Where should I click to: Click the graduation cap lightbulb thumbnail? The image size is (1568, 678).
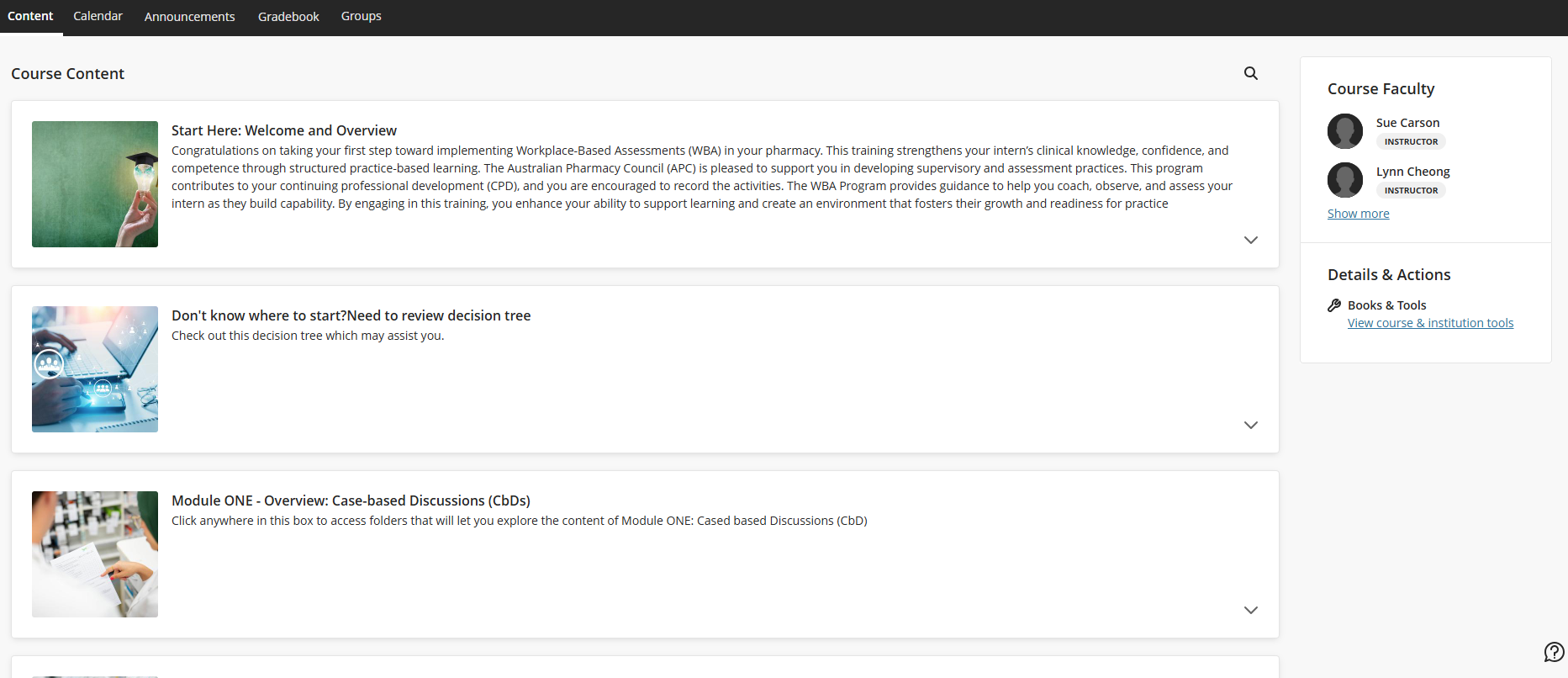[95, 184]
